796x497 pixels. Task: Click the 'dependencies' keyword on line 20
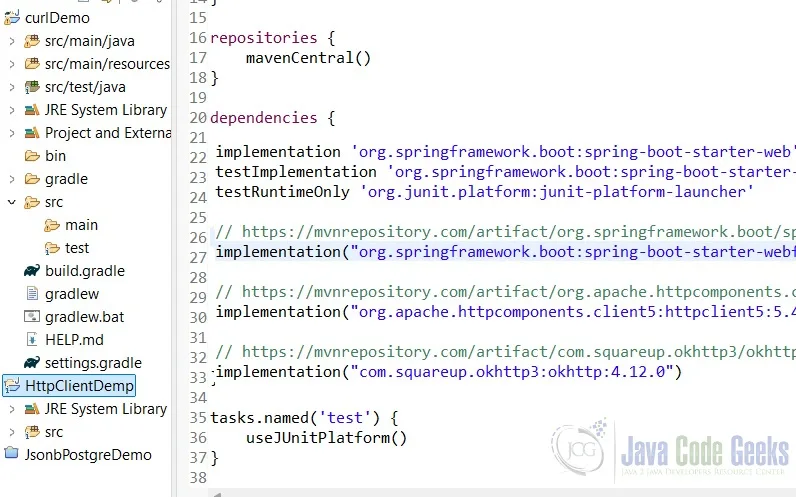tap(263, 118)
